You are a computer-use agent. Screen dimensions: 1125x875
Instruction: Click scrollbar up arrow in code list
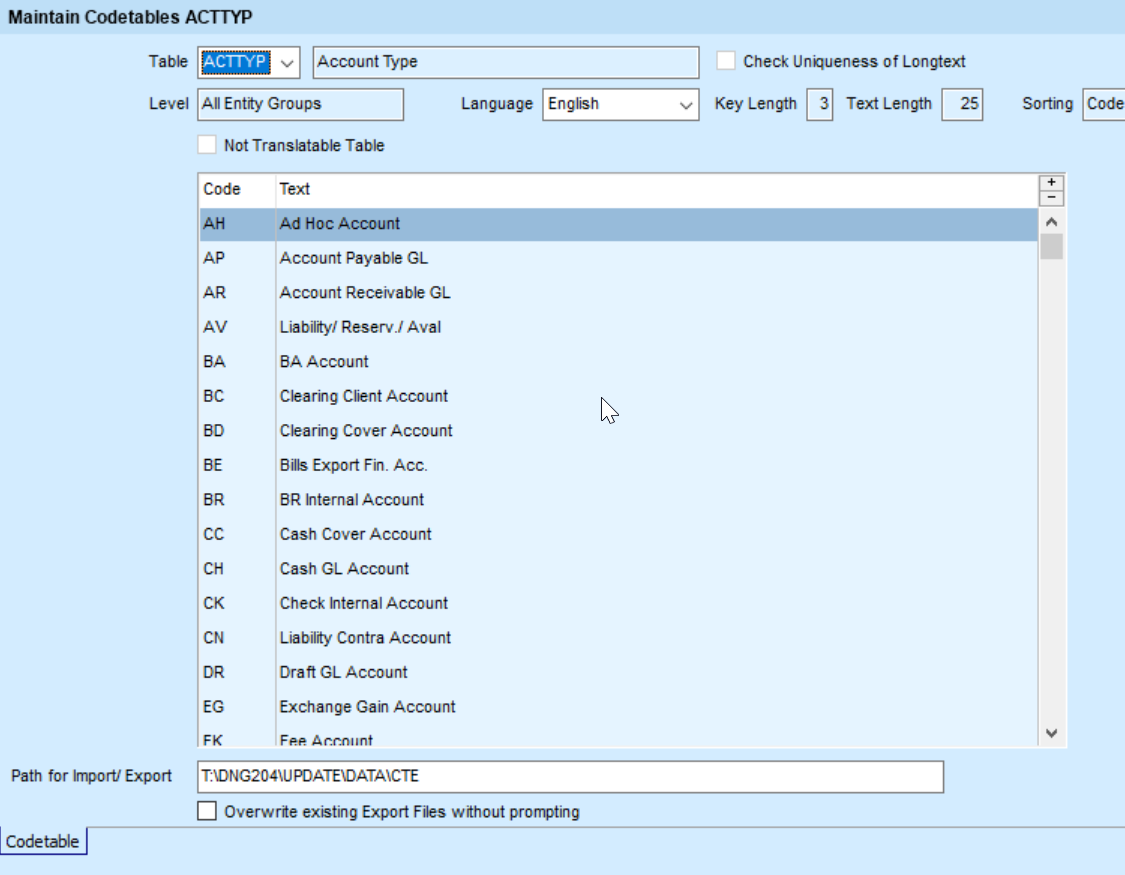tap(1051, 223)
